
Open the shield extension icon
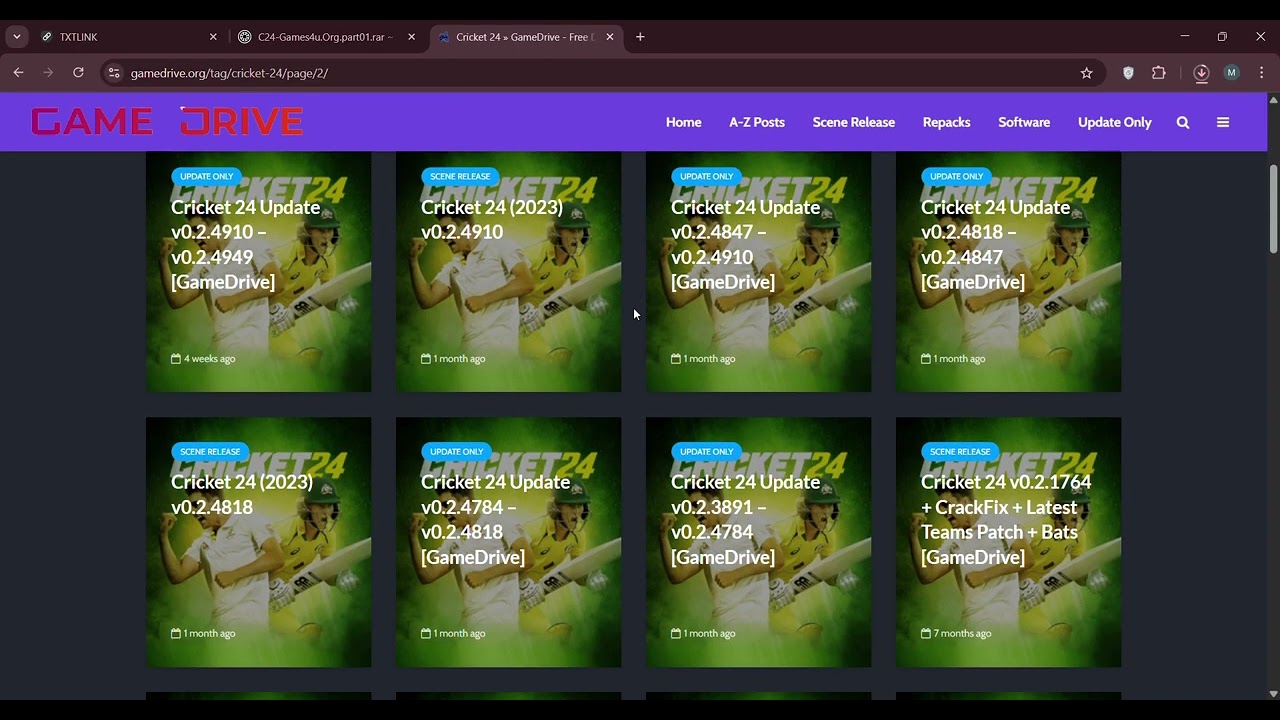click(x=1128, y=73)
